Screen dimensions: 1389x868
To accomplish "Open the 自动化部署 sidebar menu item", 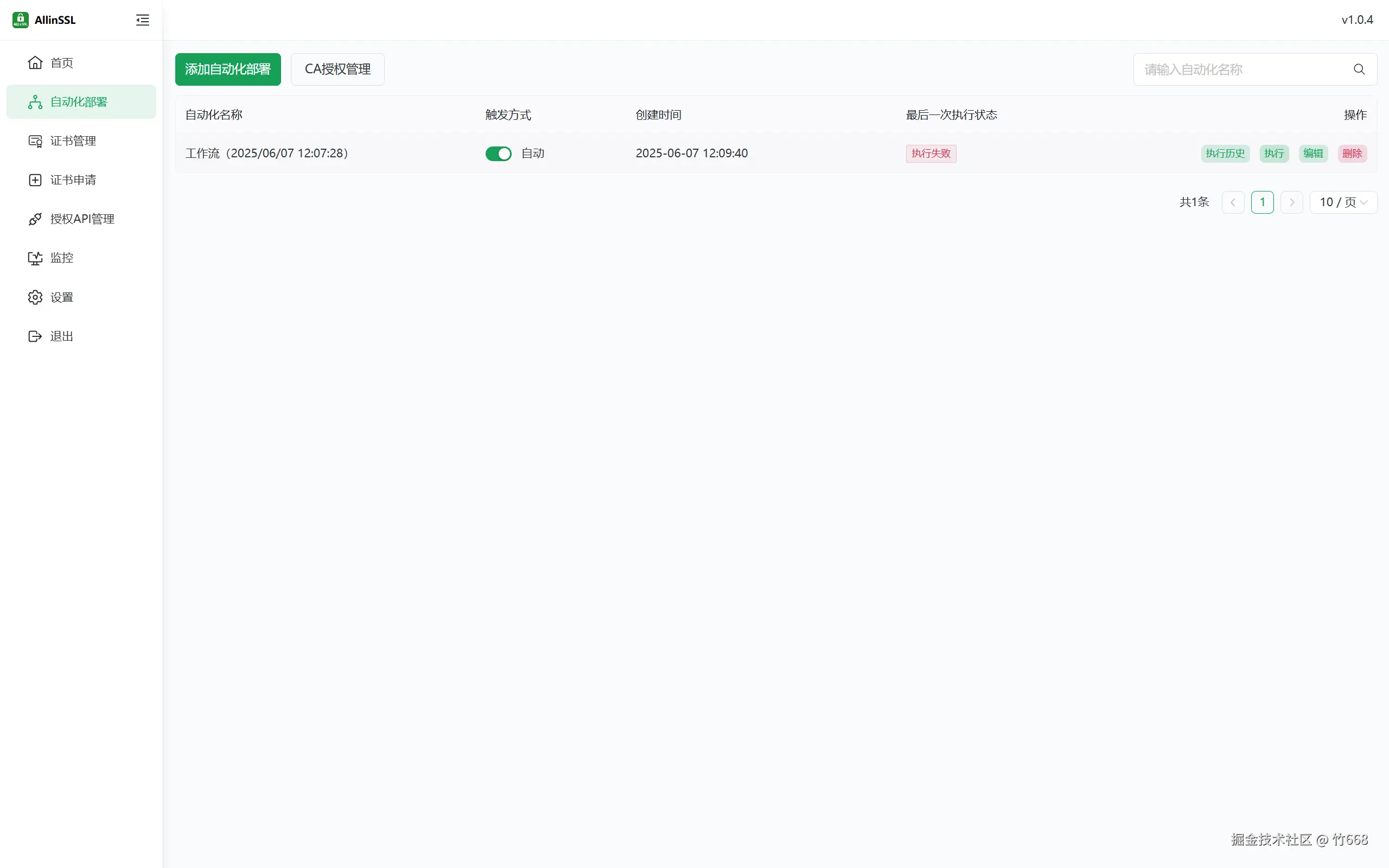I will 81,102.
